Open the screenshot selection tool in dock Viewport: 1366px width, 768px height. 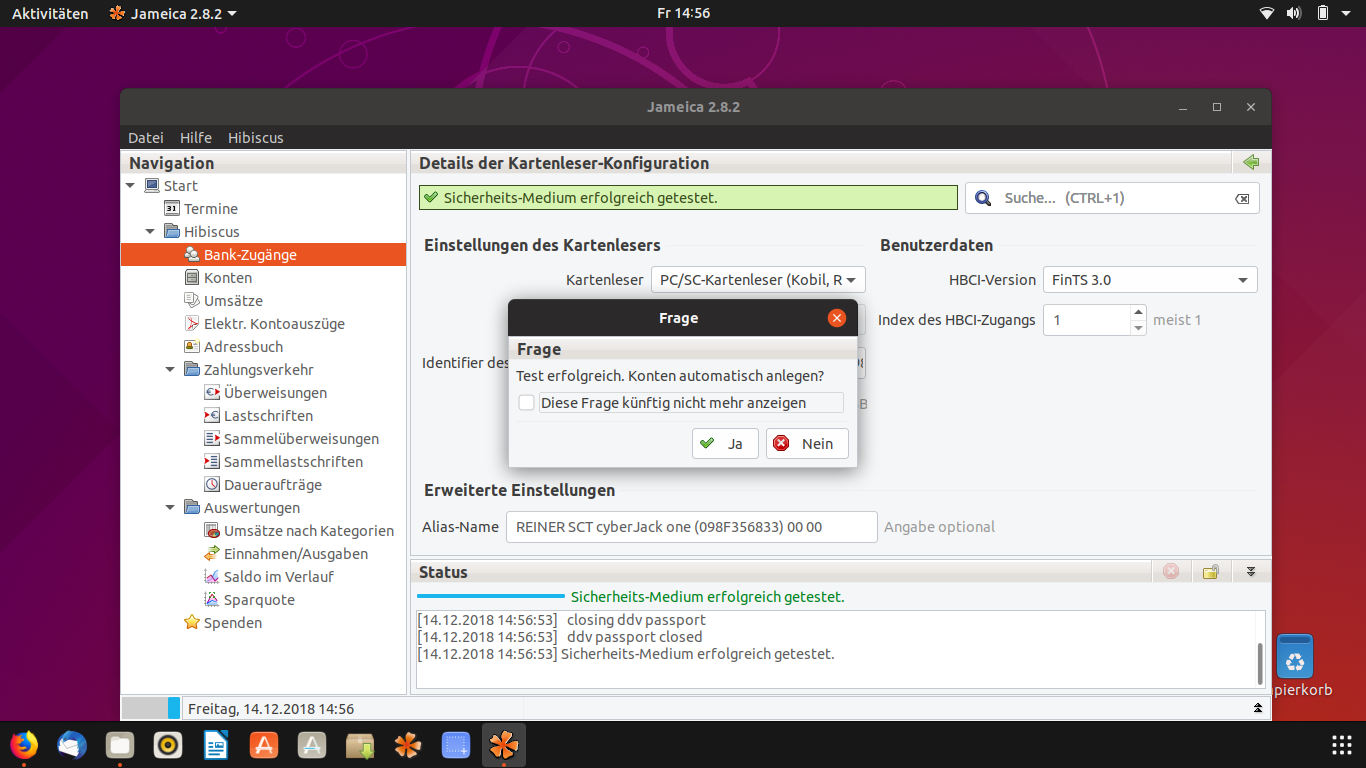tap(456, 745)
